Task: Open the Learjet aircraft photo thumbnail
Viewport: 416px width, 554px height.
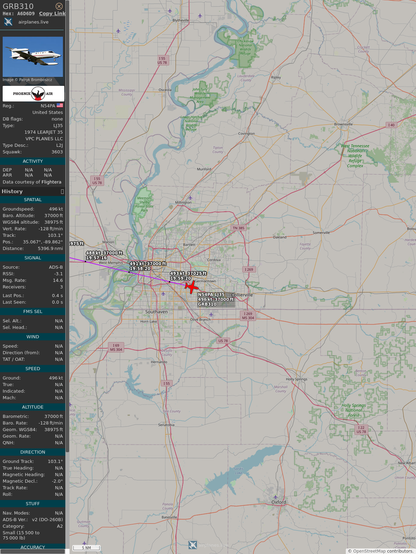Action: pos(33,57)
